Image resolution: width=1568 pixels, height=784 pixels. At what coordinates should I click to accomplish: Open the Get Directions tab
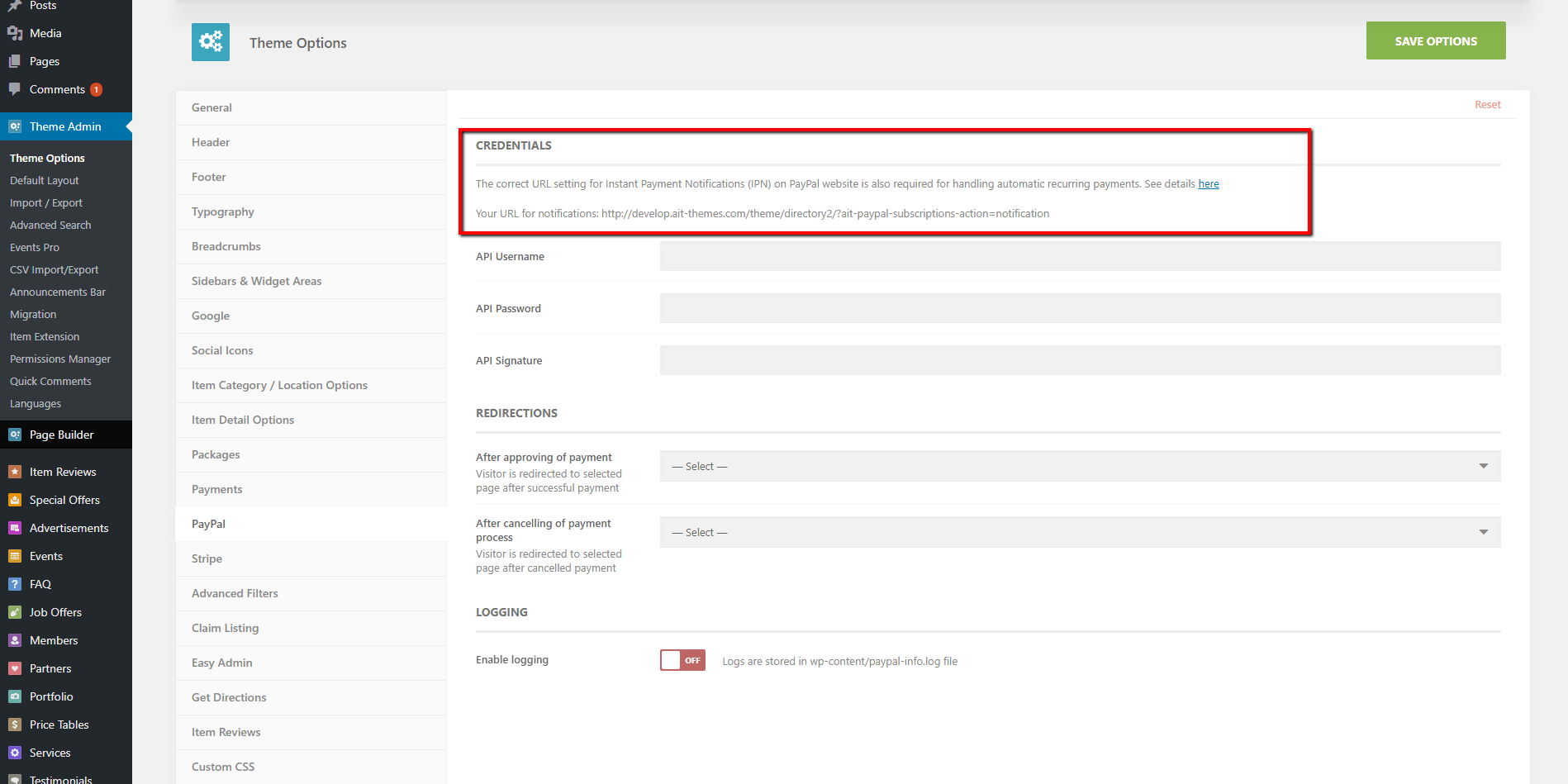(311, 697)
